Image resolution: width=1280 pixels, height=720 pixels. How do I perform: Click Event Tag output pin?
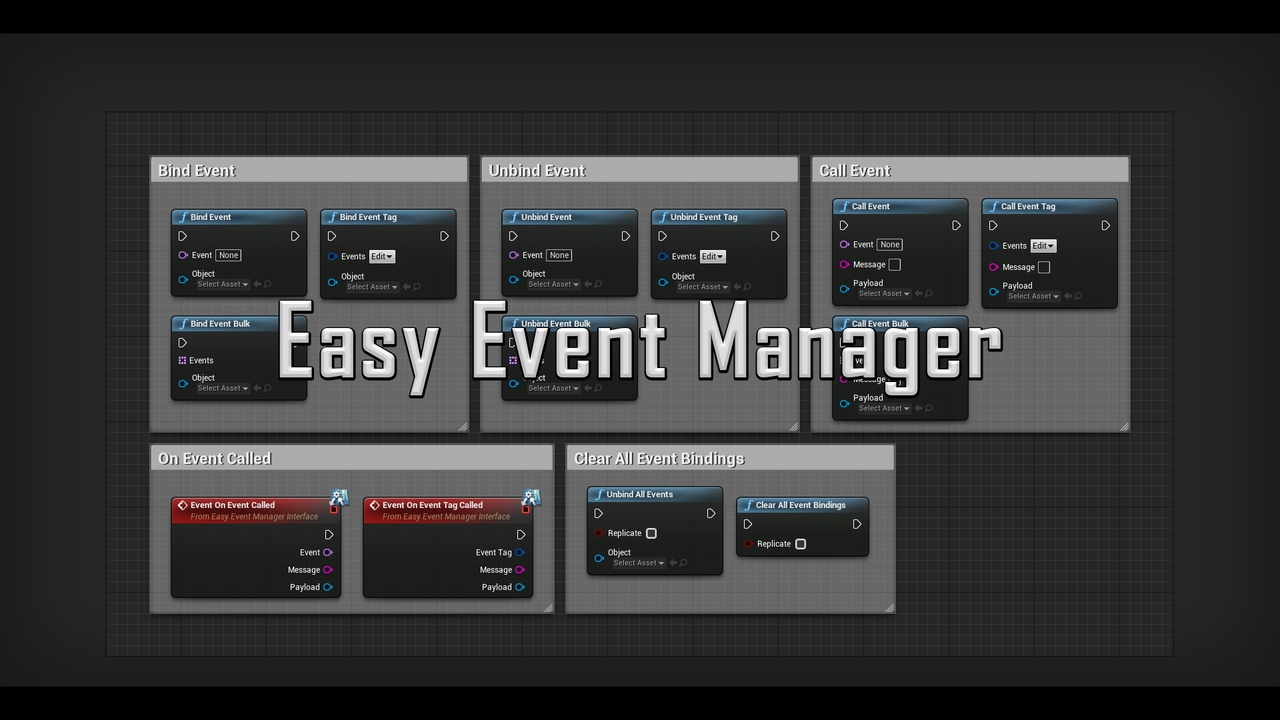(520, 552)
